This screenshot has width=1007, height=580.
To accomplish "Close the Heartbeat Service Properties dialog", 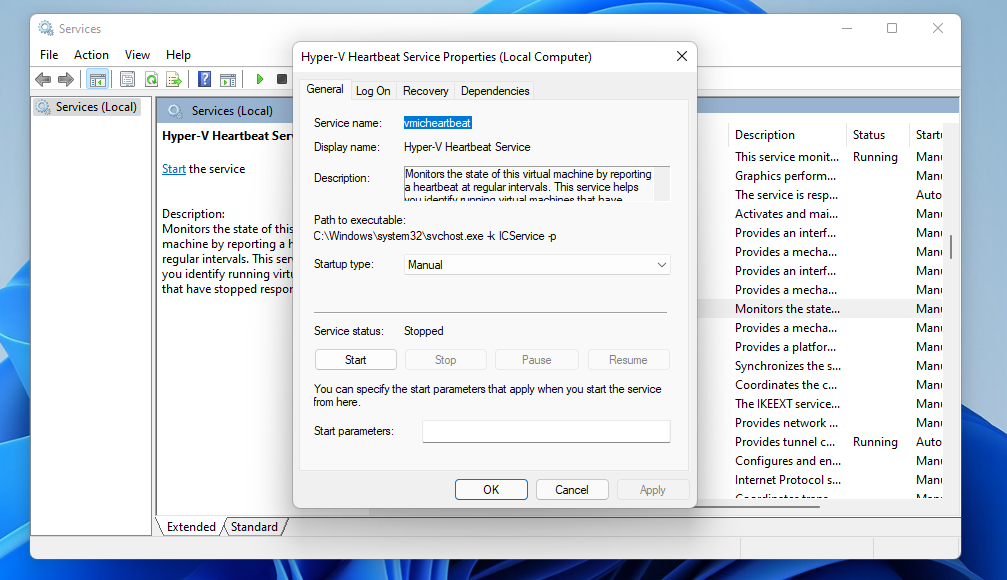I will (x=681, y=57).
